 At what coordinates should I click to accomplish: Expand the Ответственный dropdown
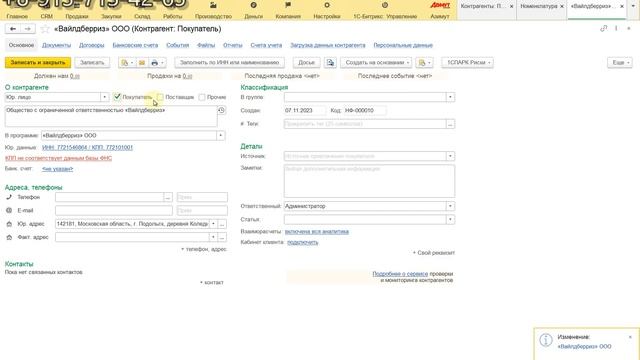pos(450,206)
